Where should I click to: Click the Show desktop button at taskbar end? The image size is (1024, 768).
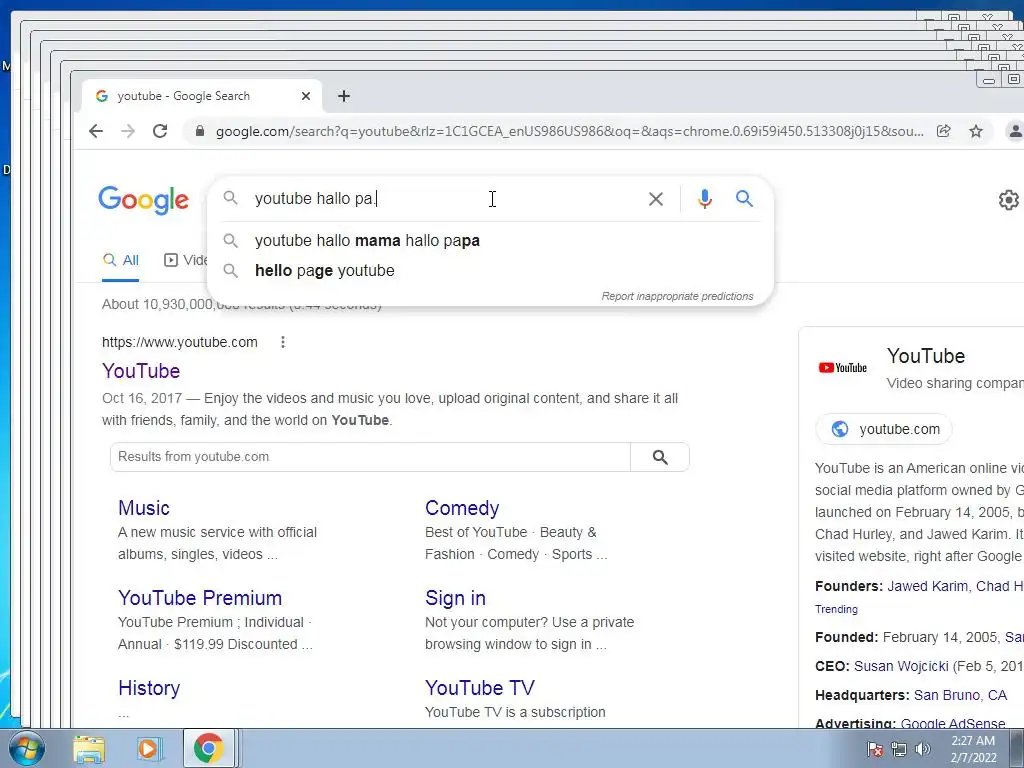(1018, 748)
